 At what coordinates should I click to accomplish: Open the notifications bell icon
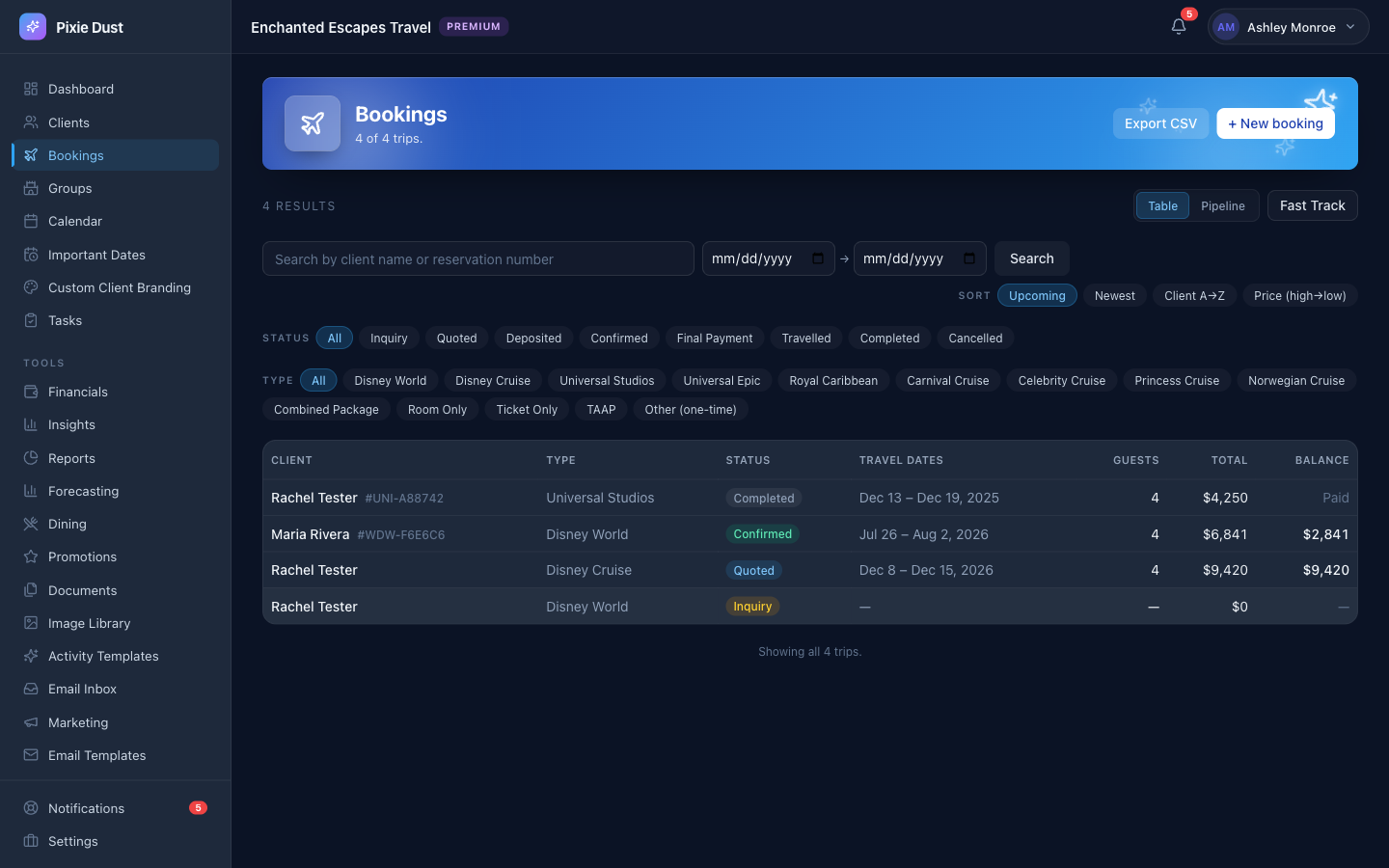tap(1179, 27)
